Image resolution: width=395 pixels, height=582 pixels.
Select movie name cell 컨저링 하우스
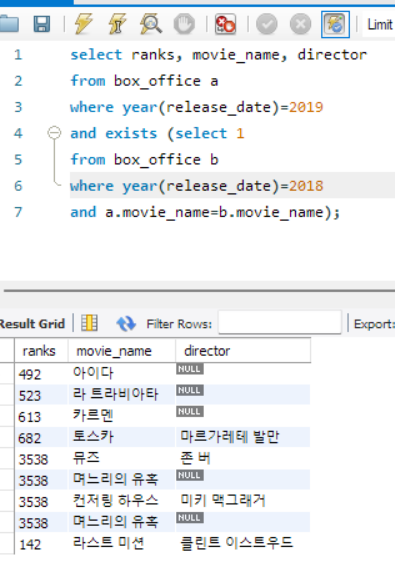122,501
